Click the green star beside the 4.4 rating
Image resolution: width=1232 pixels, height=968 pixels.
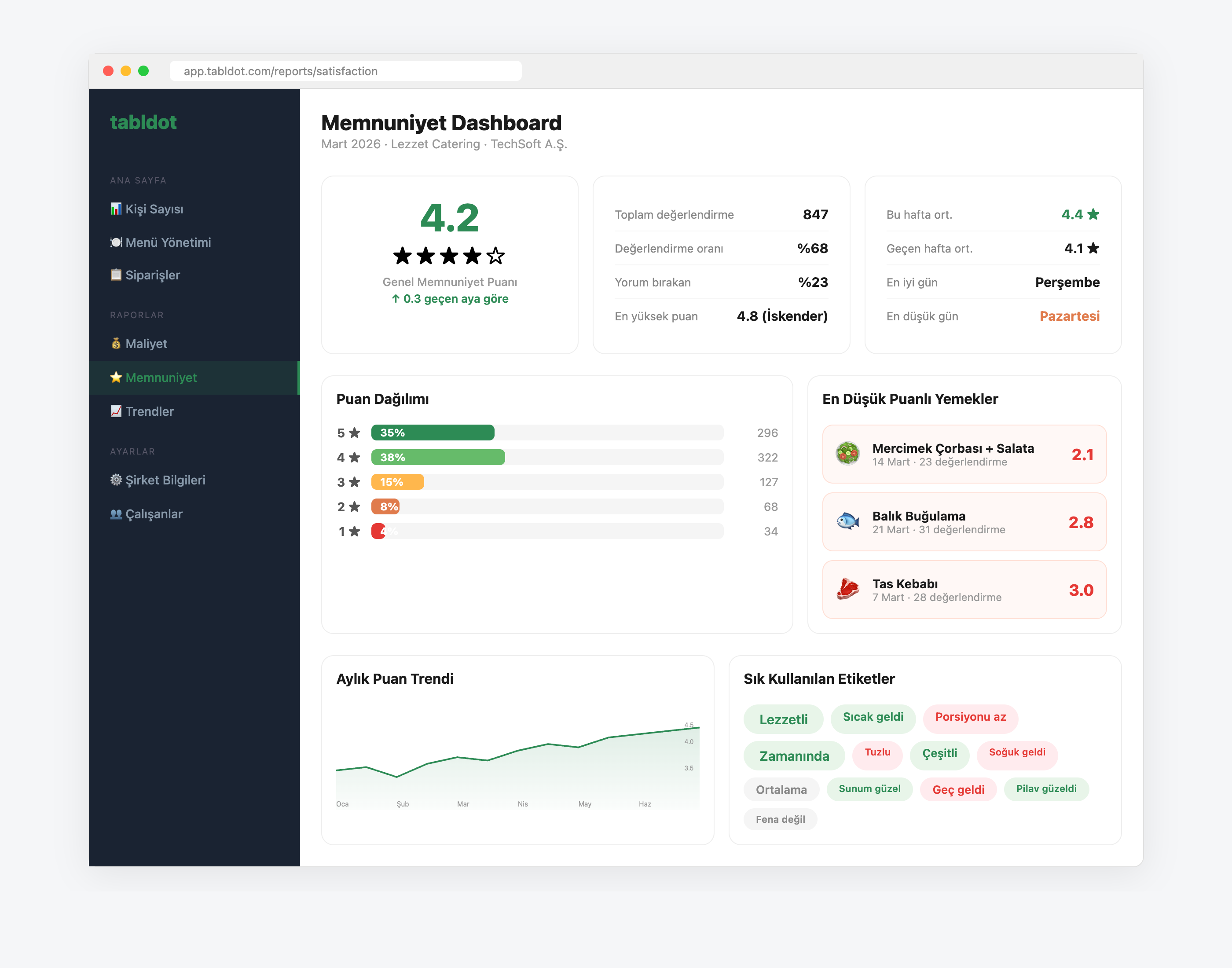point(1093,214)
